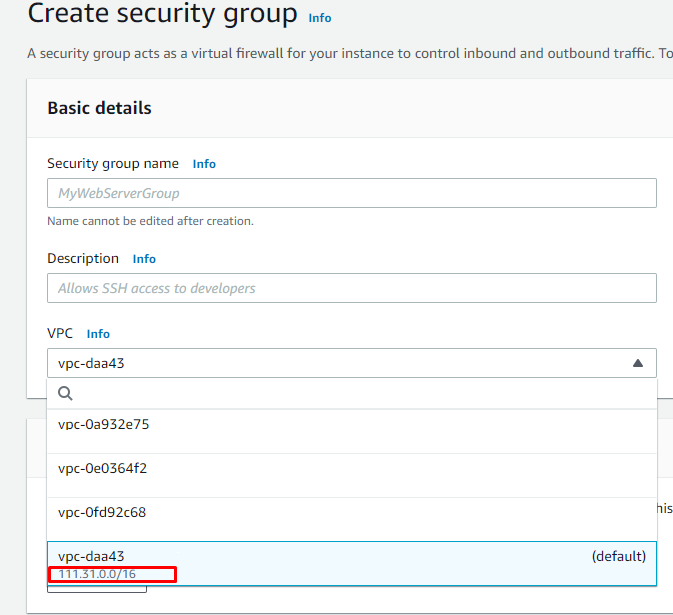Focus the Security group name input field

(x=352, y=193)
